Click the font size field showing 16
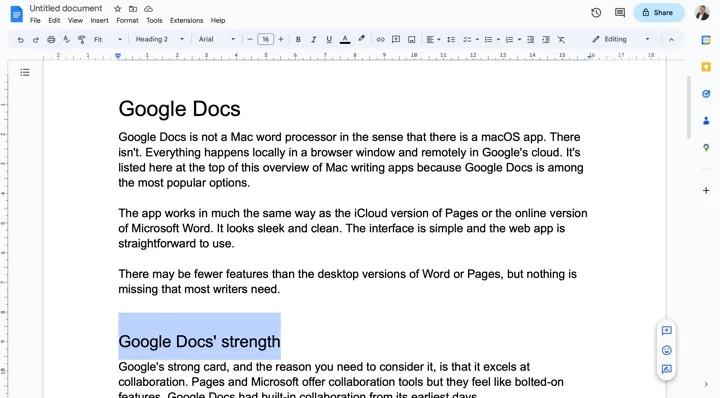This screenshot has height=398, width=720. point(265,39)
